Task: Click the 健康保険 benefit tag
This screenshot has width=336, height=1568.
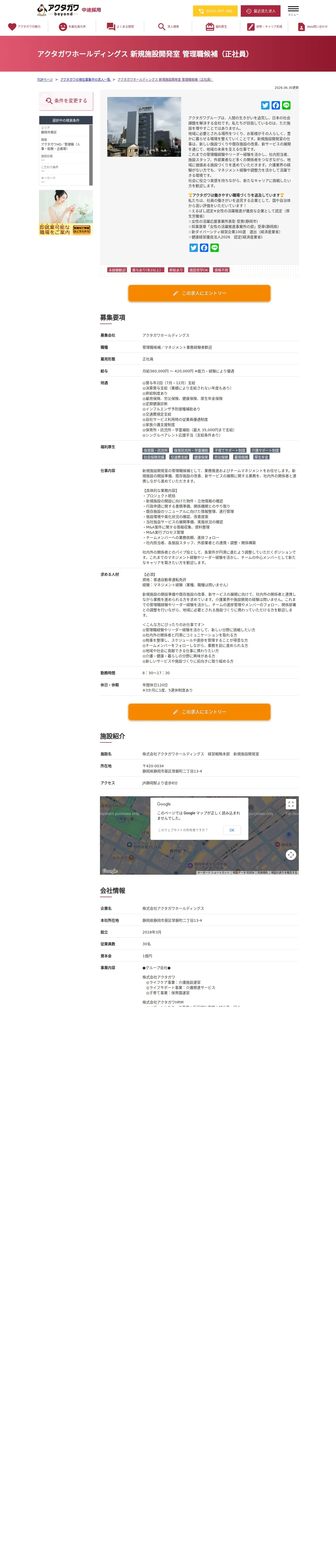Action: click(201, 457)
